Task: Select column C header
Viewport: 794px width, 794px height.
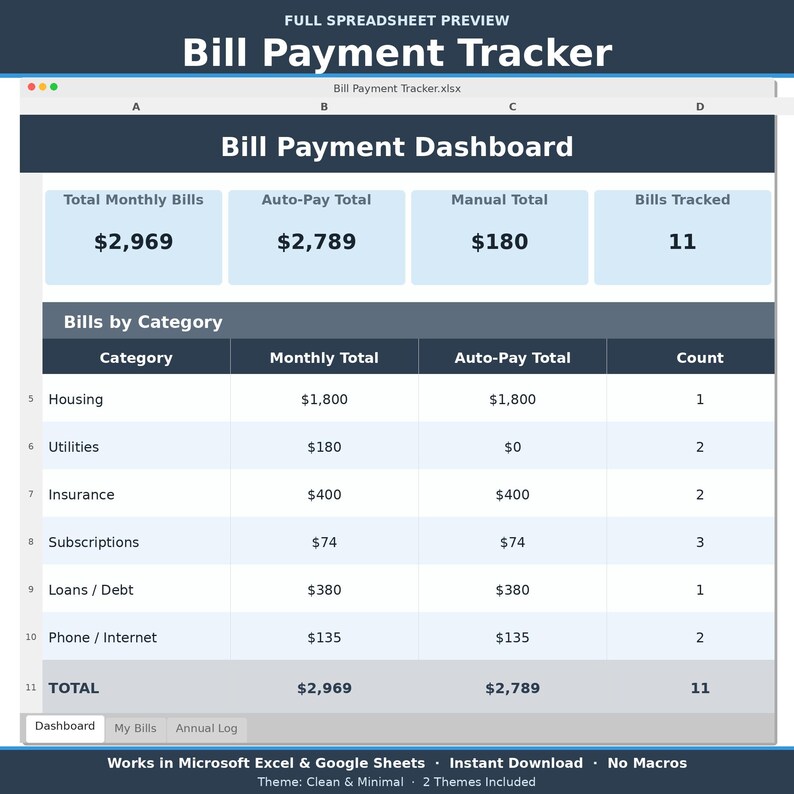Action: pos(512,106)
